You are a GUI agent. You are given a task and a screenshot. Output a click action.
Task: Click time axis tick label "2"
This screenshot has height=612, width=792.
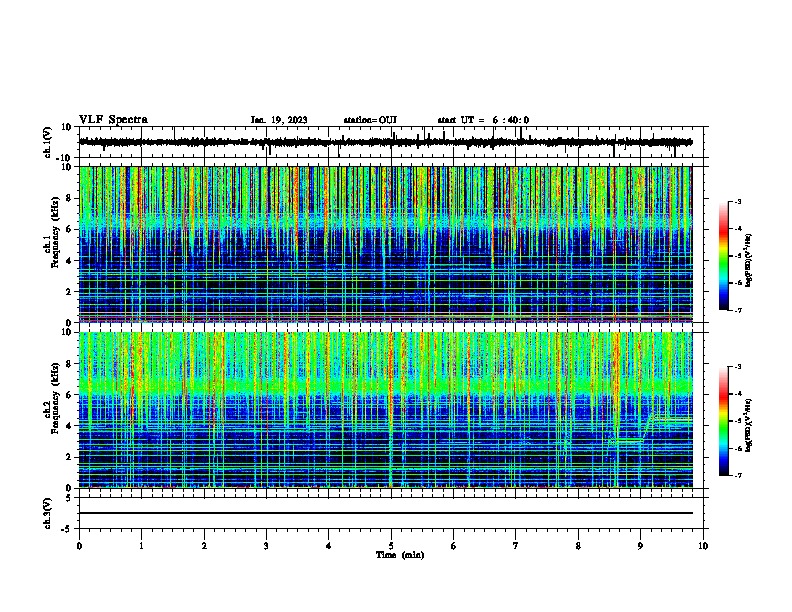coord(204,546)
